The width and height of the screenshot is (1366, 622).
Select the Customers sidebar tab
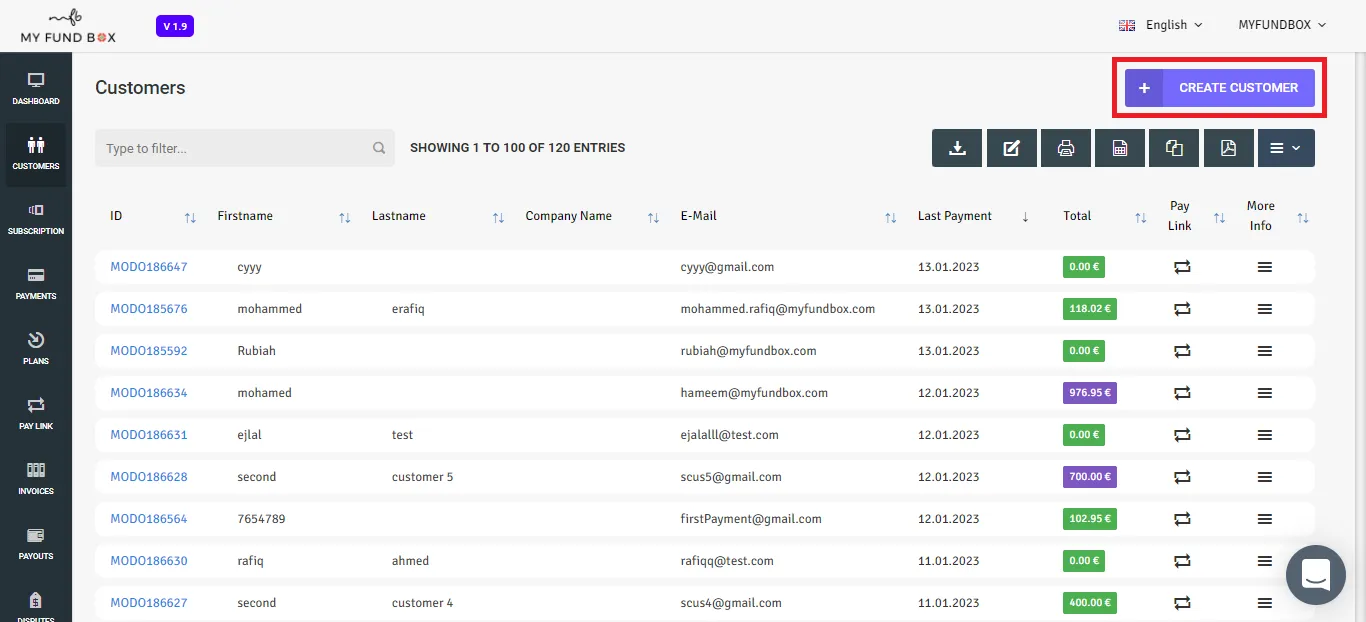tap(36, 154)
